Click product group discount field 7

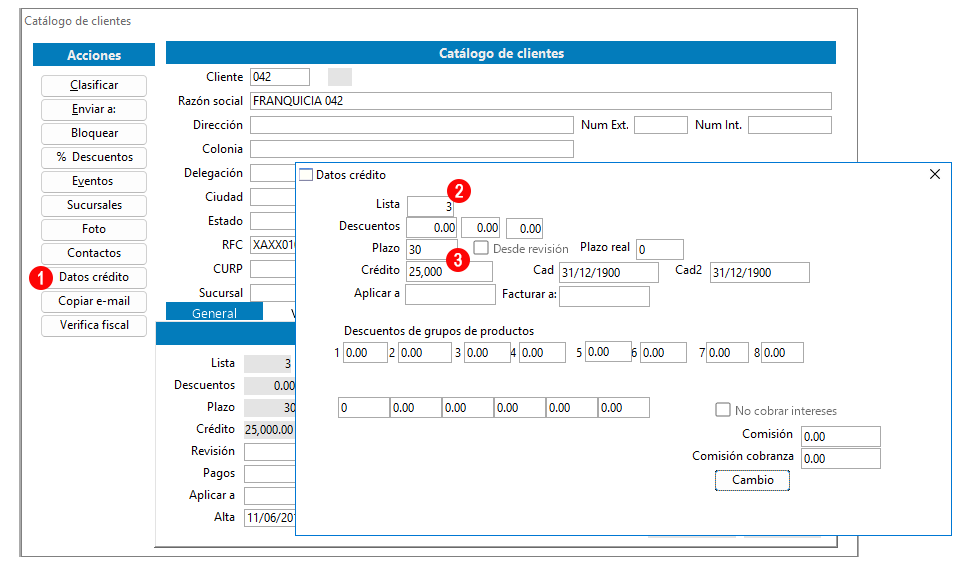point(727,353)
